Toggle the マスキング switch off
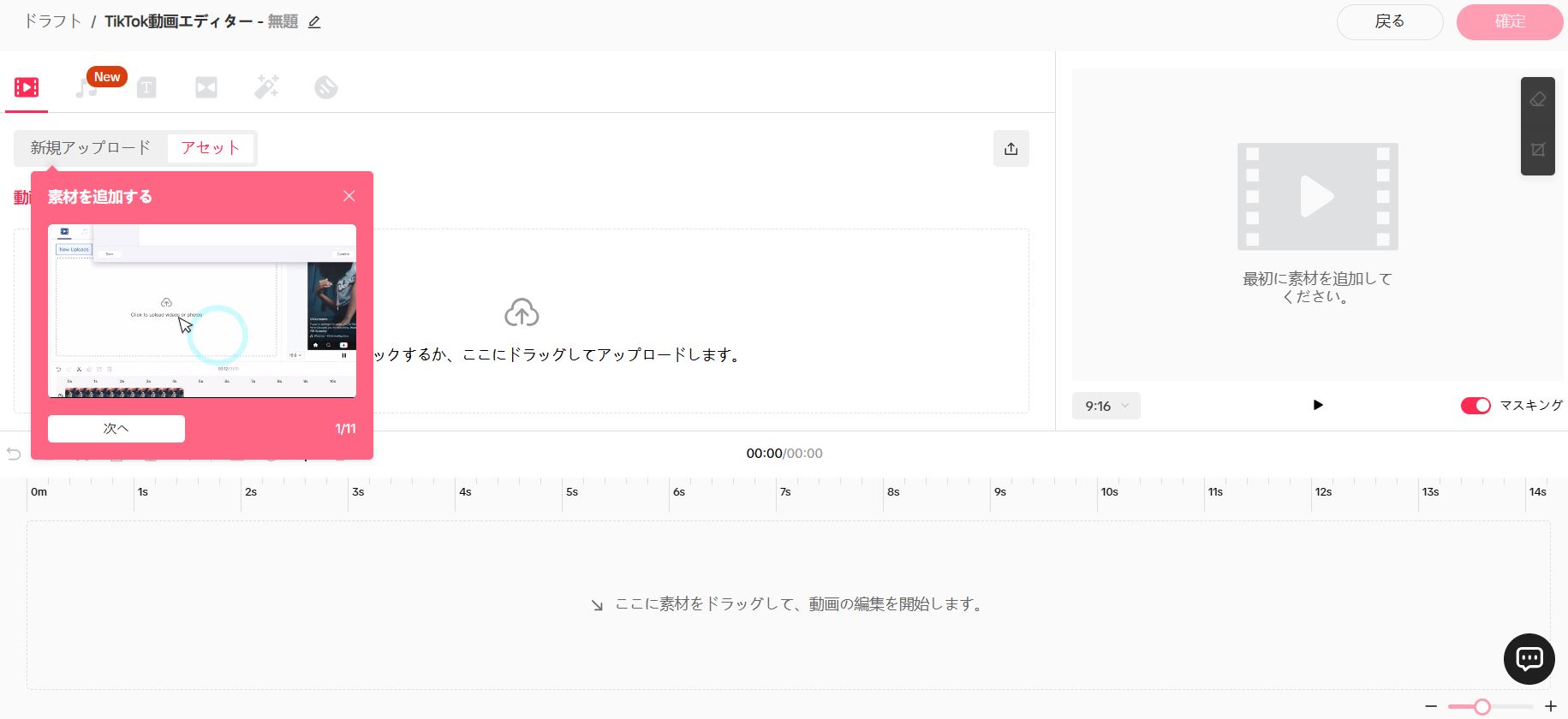Viewport: 1568px width, 719px height. (x=1475, y=406)
